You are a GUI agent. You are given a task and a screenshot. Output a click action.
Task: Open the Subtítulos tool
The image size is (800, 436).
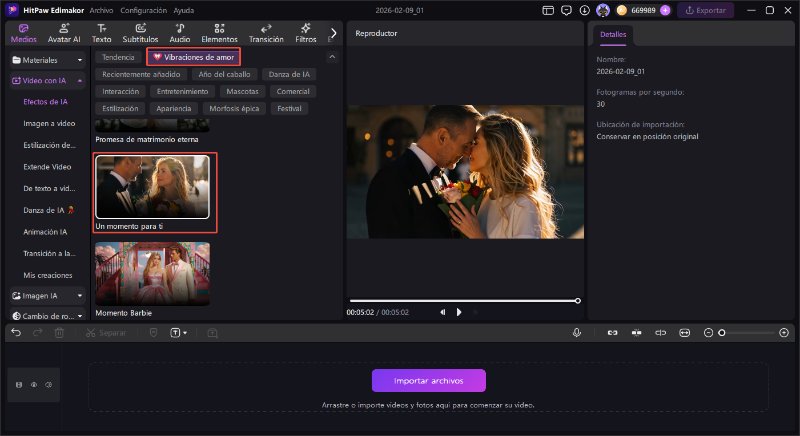pos(140,33)
